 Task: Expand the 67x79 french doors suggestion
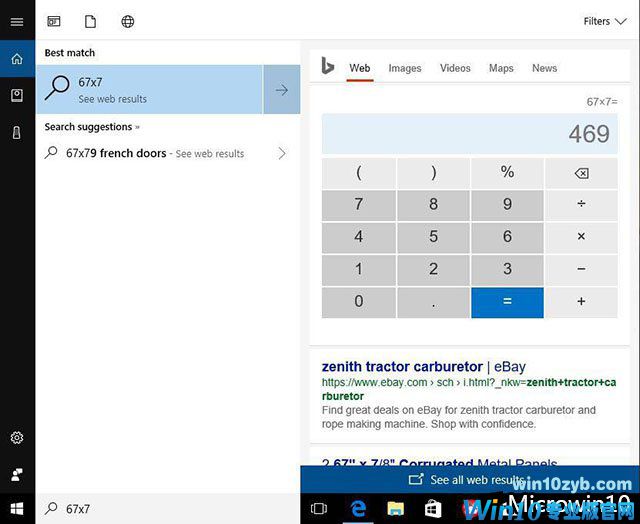coord(281,154)
